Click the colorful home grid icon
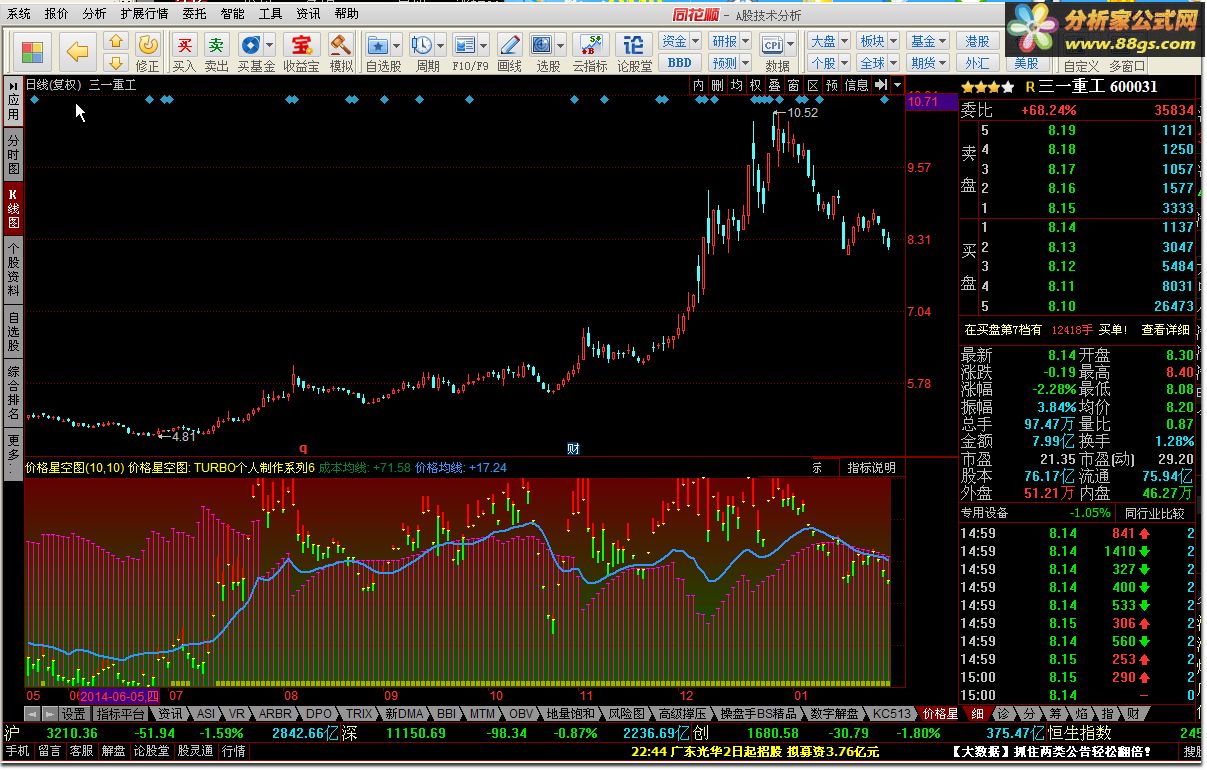This screenshot has width=1207, height=770. 32,51
